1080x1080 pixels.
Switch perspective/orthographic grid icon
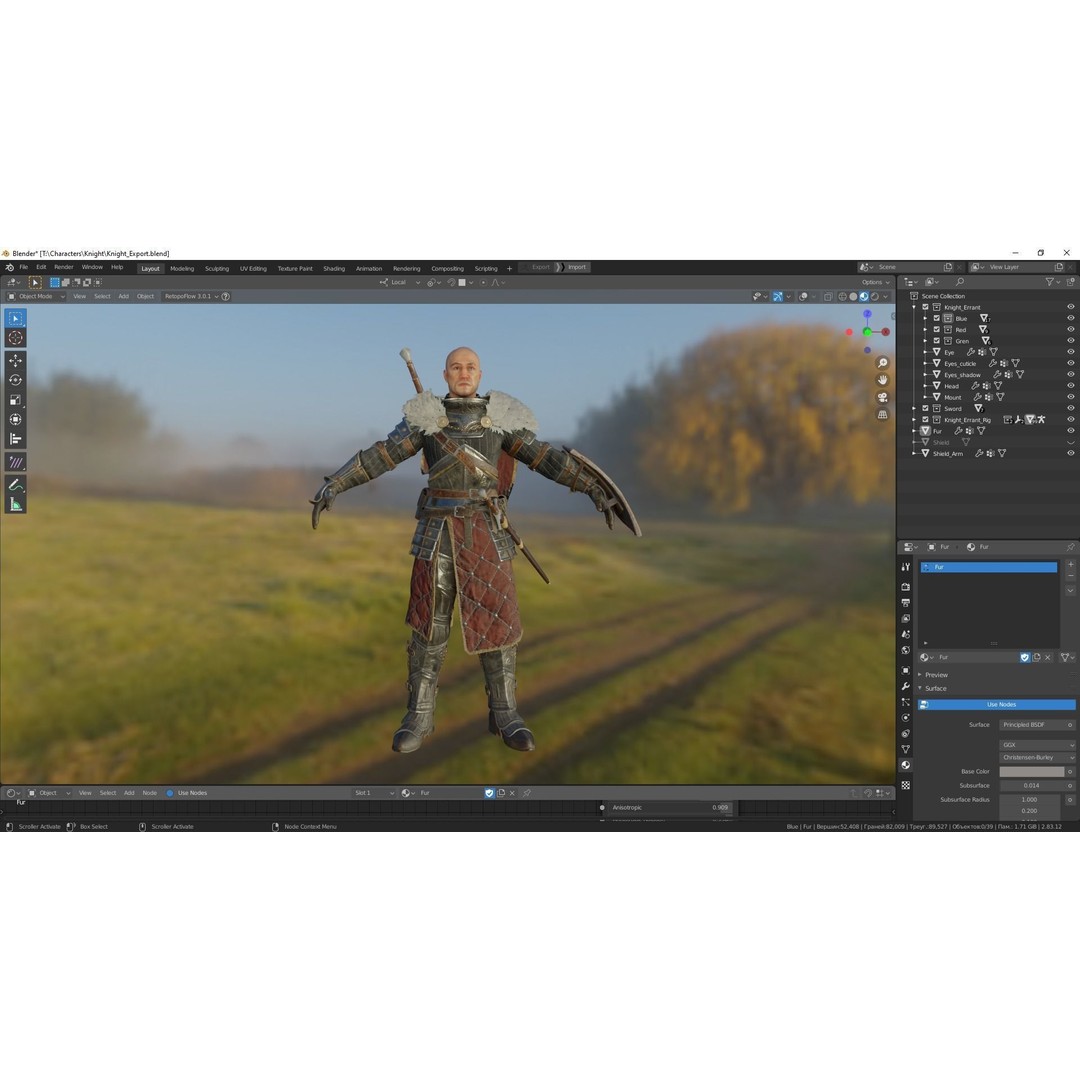[x=882, y=415]
